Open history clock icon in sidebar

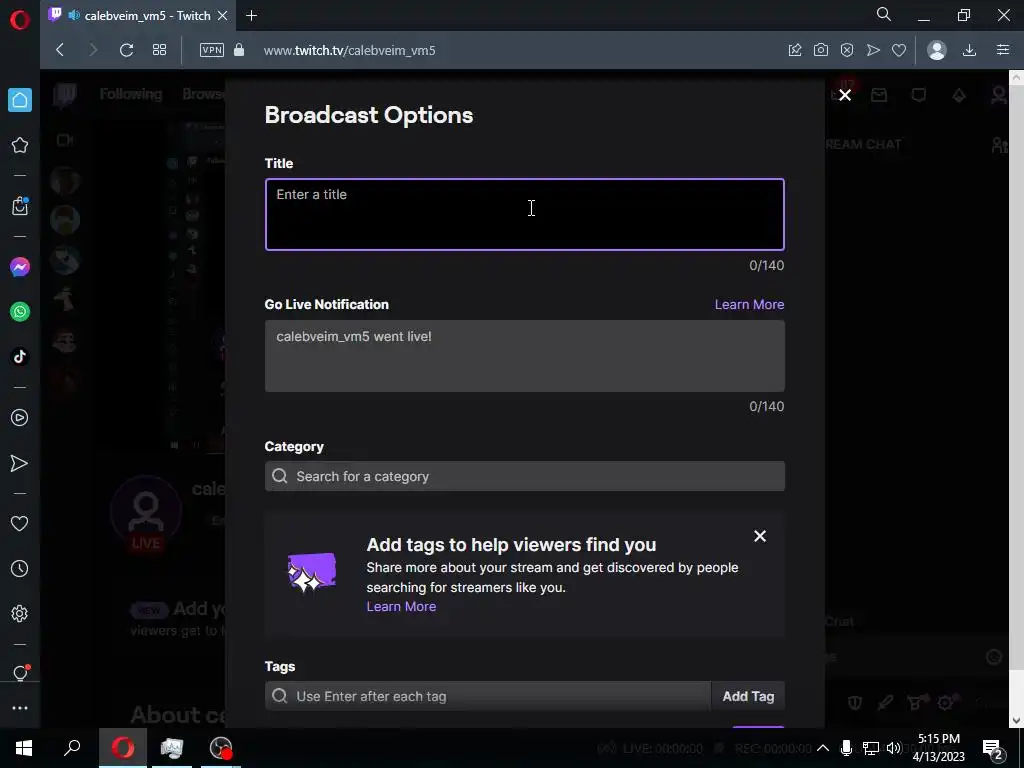(x=20, y=568)
